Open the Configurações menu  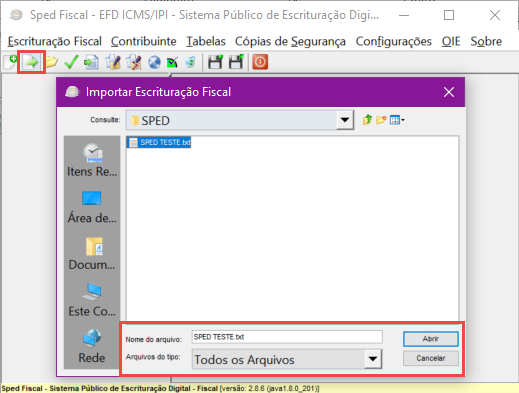393,41
